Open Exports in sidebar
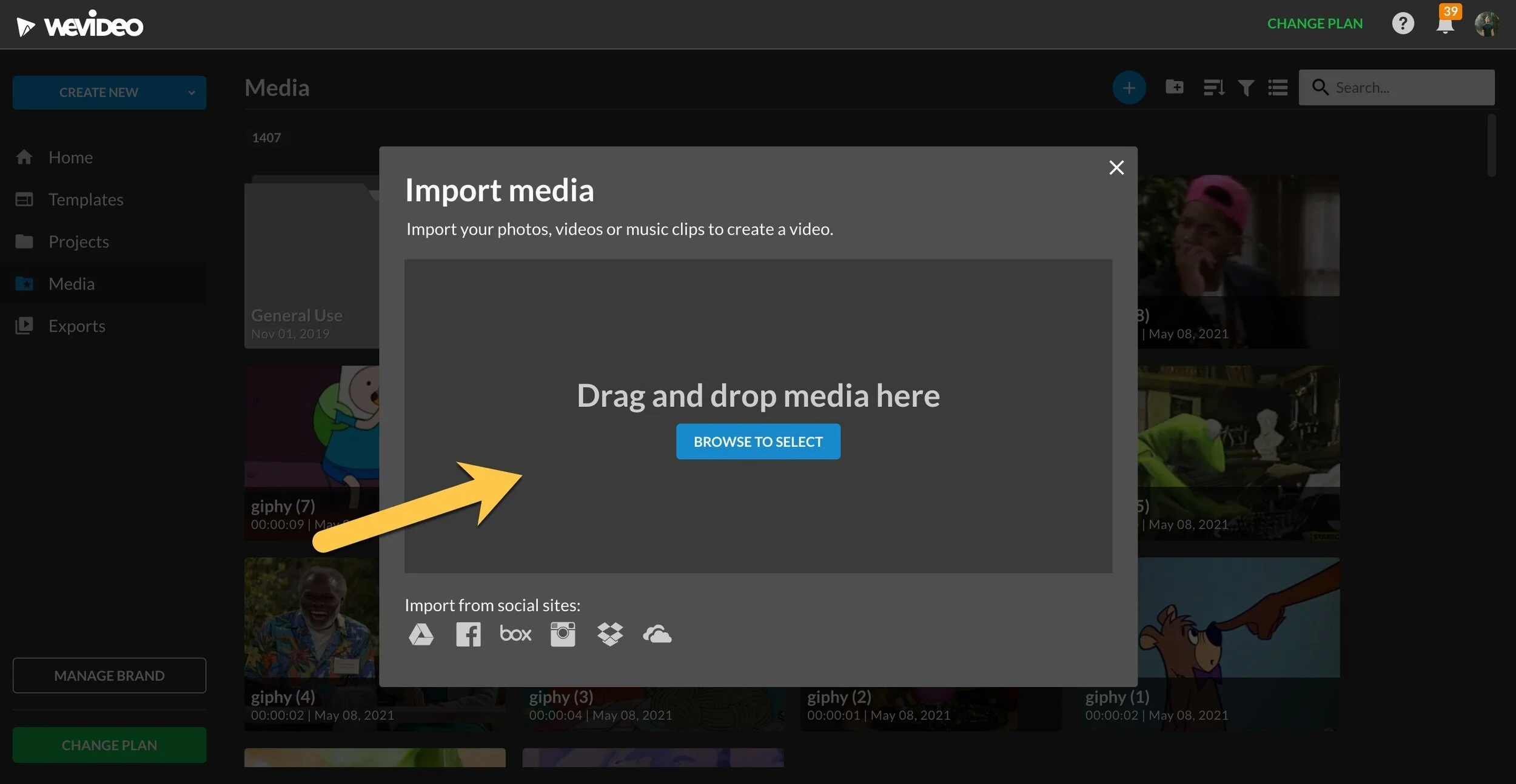The image size is (1516, 784). [x=76, y=326]
